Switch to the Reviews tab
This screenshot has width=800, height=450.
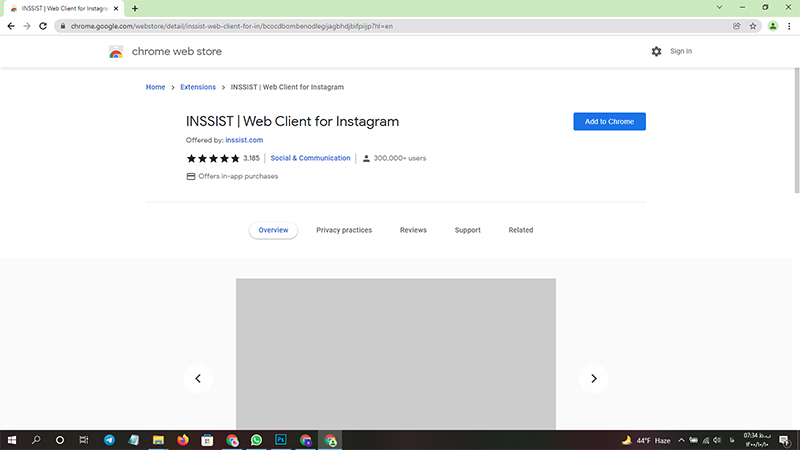pos(413,230)
